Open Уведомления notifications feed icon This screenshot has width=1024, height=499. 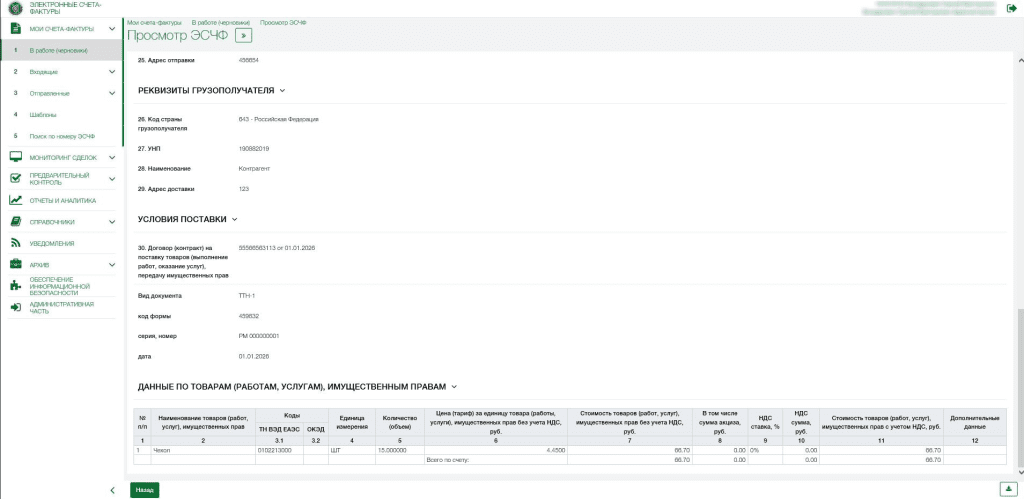(x=15, y=243)
